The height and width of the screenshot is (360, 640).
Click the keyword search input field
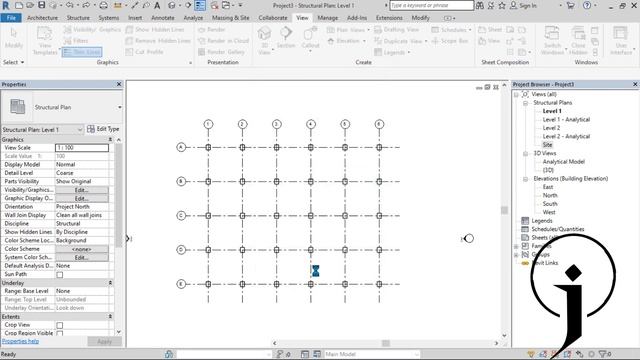431,5
